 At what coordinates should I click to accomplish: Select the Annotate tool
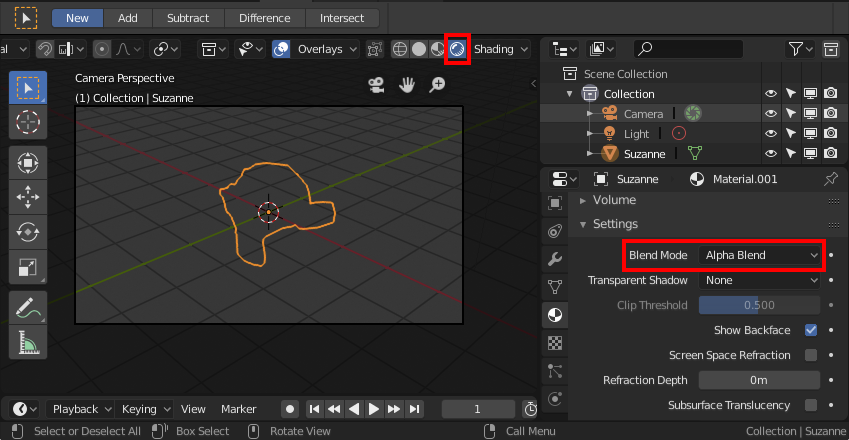[x=28, y=307]
